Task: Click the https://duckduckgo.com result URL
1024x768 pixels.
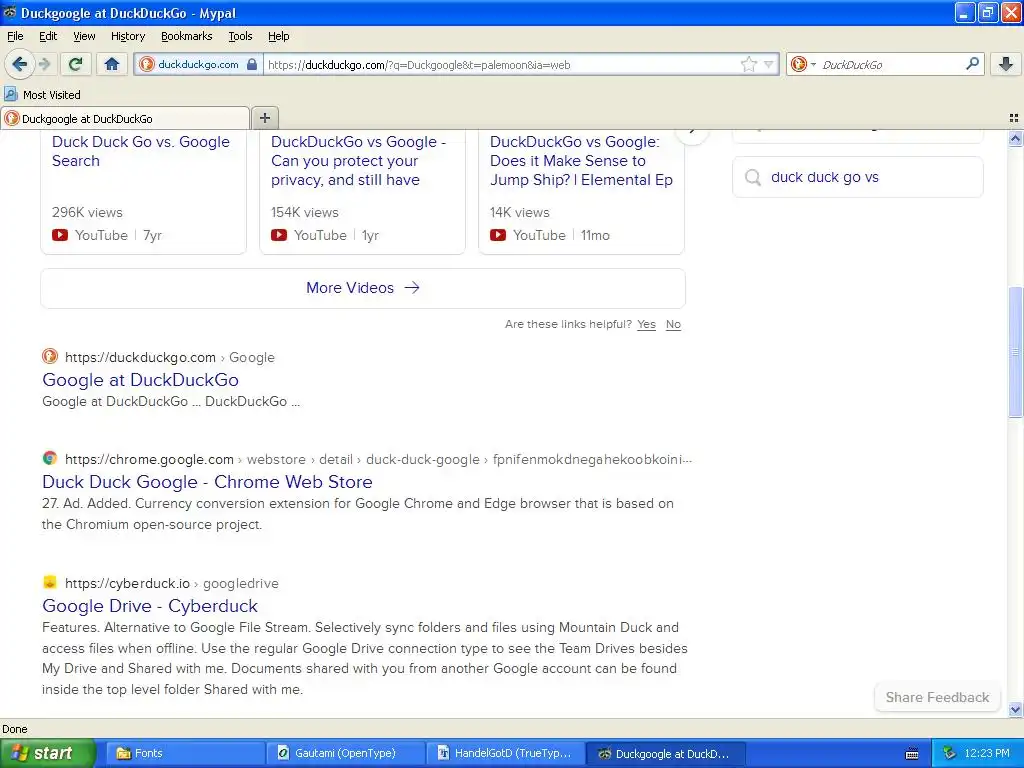Action: (x=140, y=357)
